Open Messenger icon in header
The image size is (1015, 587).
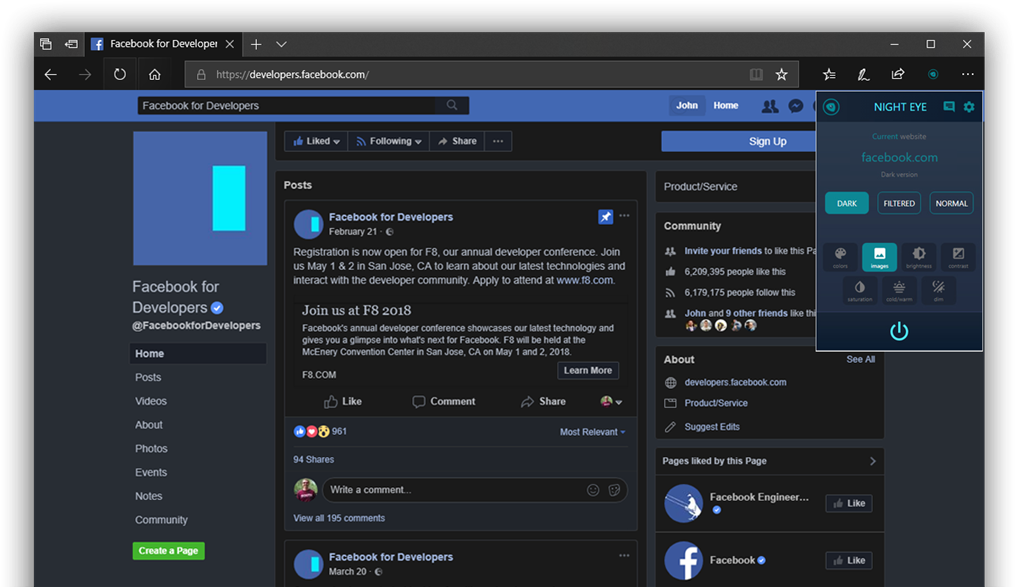click(x=796, y=106)
